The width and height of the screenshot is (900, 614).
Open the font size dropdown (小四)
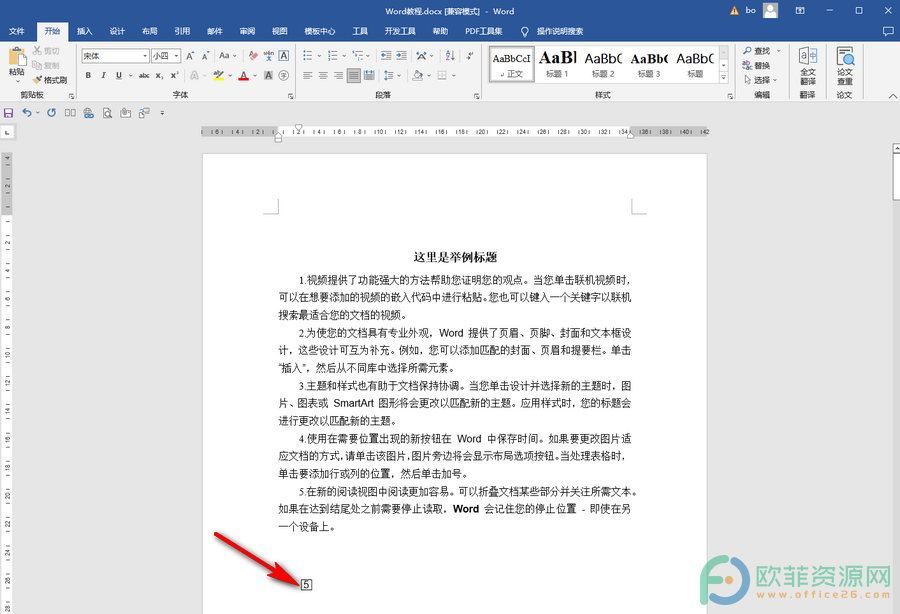coord(176,56)
